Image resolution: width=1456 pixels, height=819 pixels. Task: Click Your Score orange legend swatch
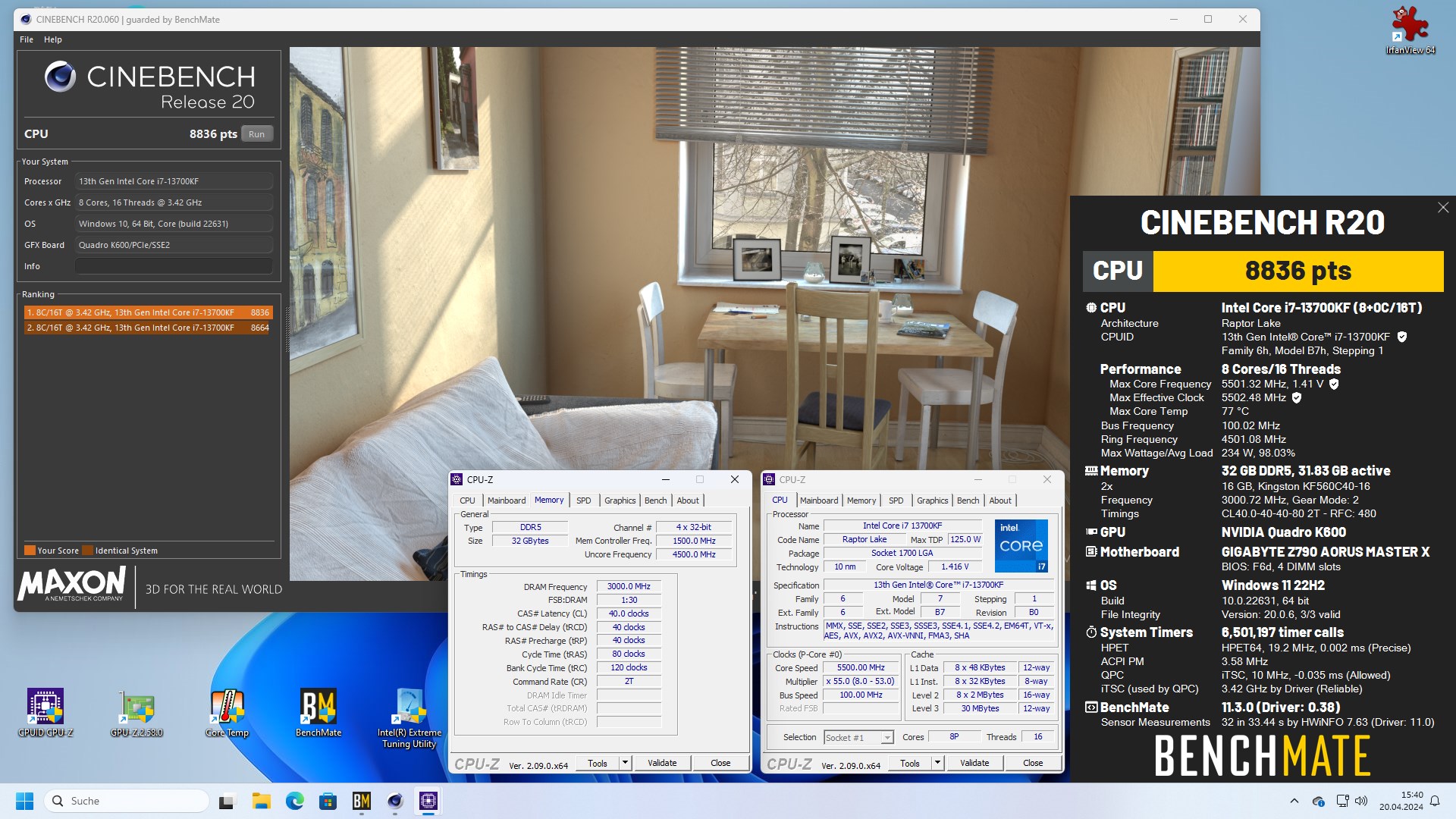[x=30, y=551]
